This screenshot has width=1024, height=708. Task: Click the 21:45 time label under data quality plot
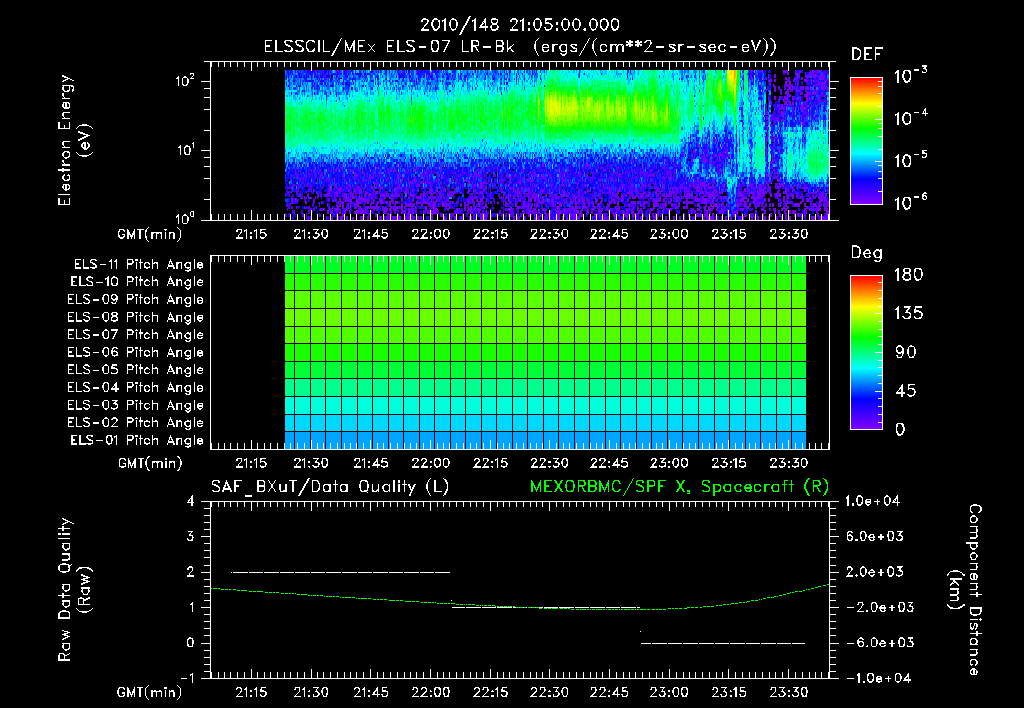[x=370, y=692]
